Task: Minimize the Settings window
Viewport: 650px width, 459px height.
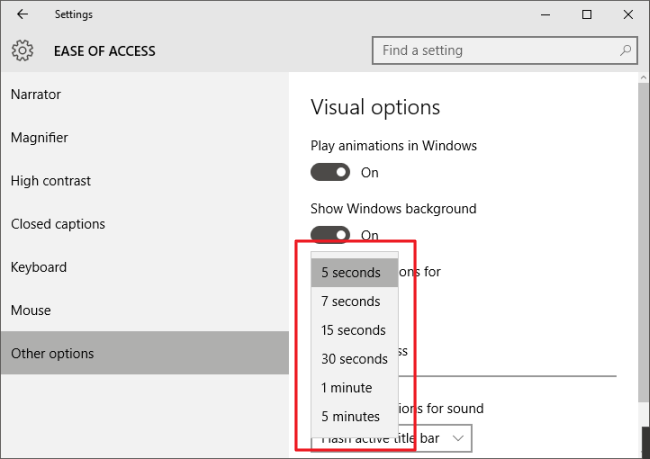Action: tap(546, 15)
